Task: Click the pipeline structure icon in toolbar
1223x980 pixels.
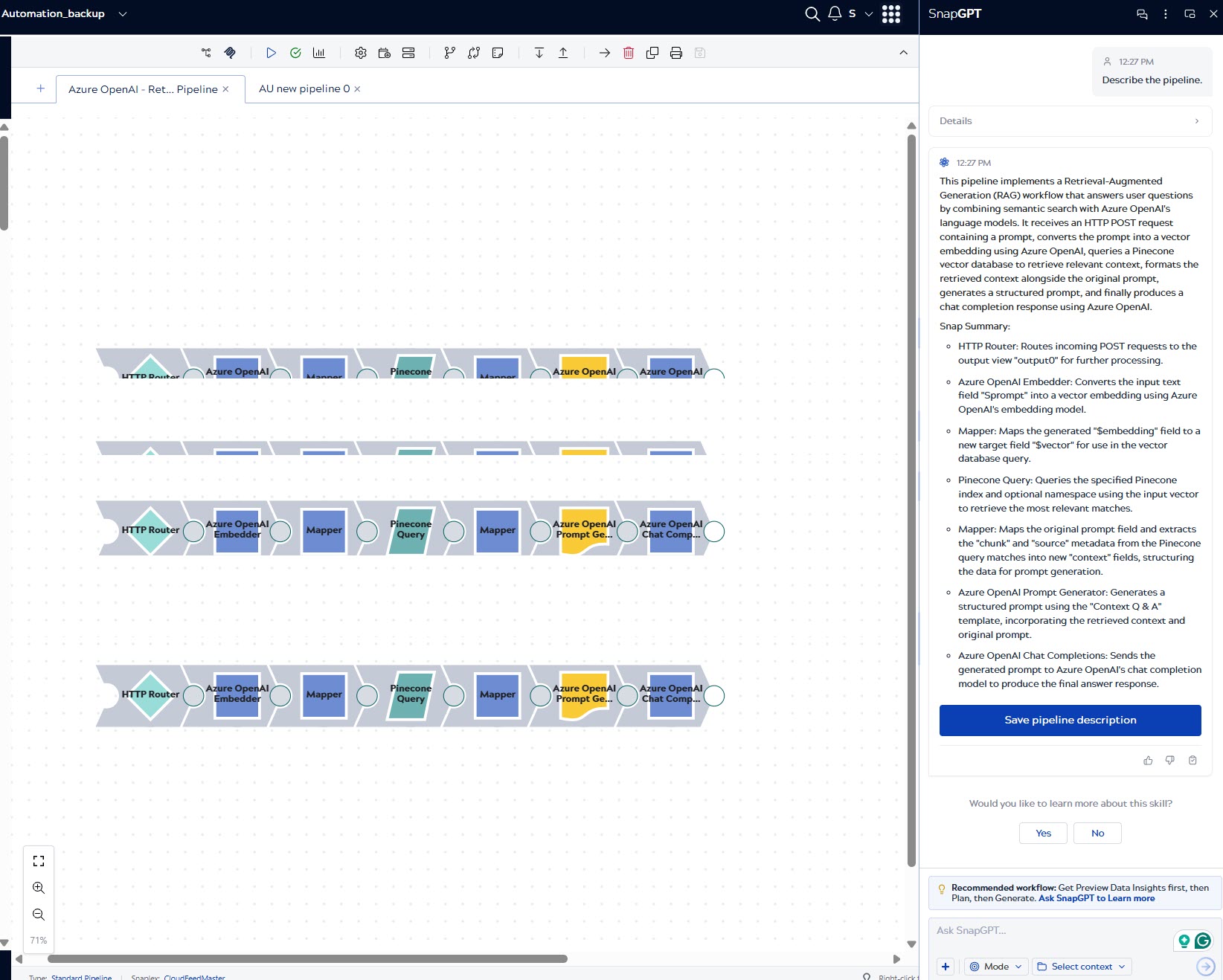Action: pos(206,53)
